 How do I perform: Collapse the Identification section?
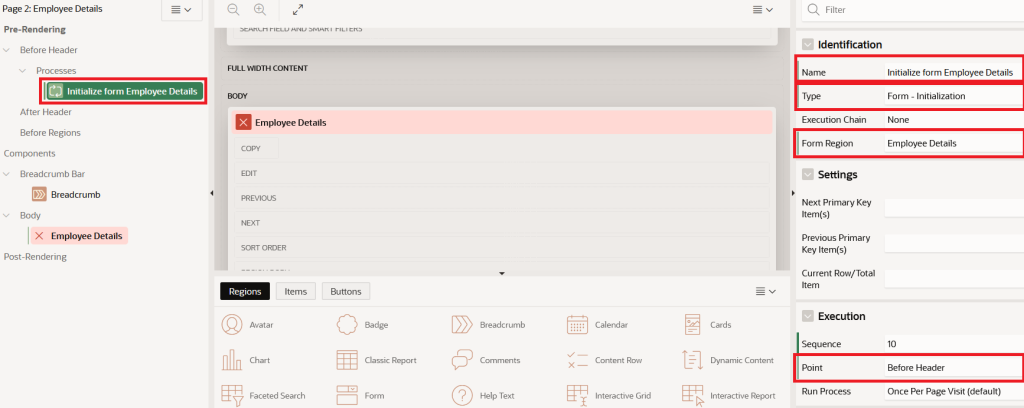point(808,44)
